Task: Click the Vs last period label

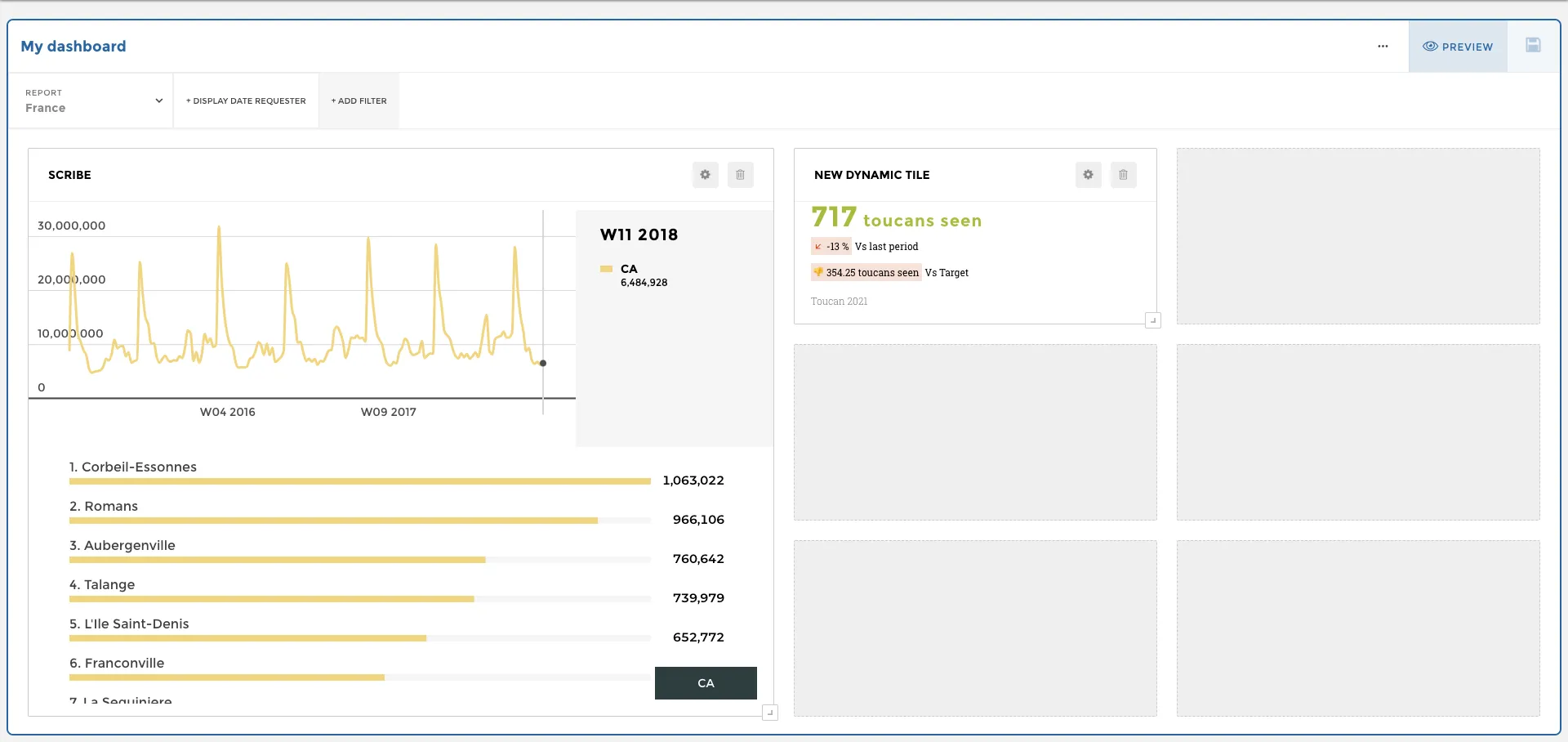Action: click(886, 247)
